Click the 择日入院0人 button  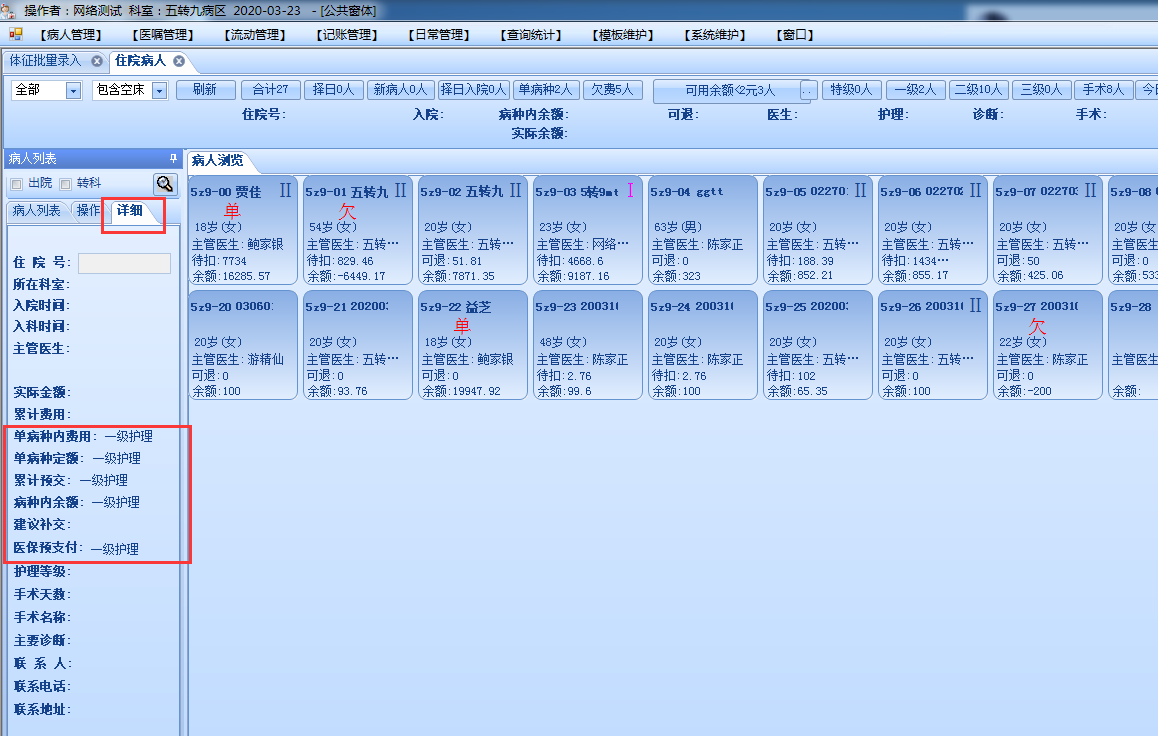473,90
